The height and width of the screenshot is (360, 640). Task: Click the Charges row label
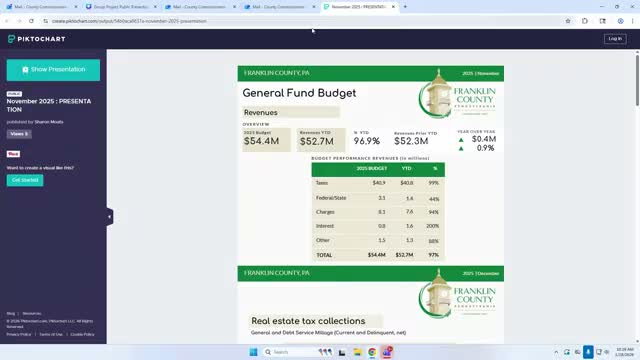[325, 212]
